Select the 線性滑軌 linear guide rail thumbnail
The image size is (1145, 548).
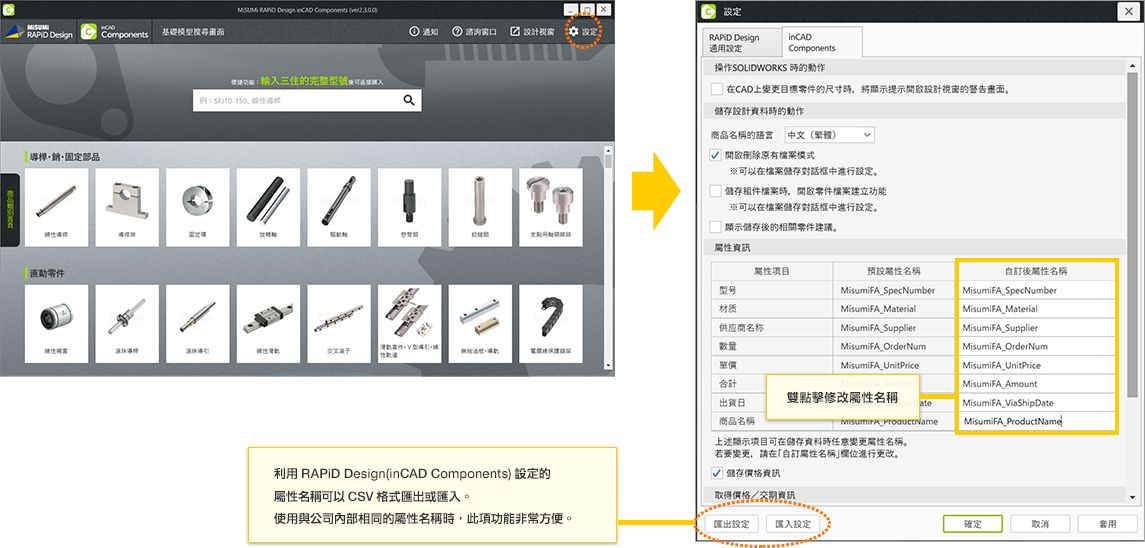pos(268,324)
